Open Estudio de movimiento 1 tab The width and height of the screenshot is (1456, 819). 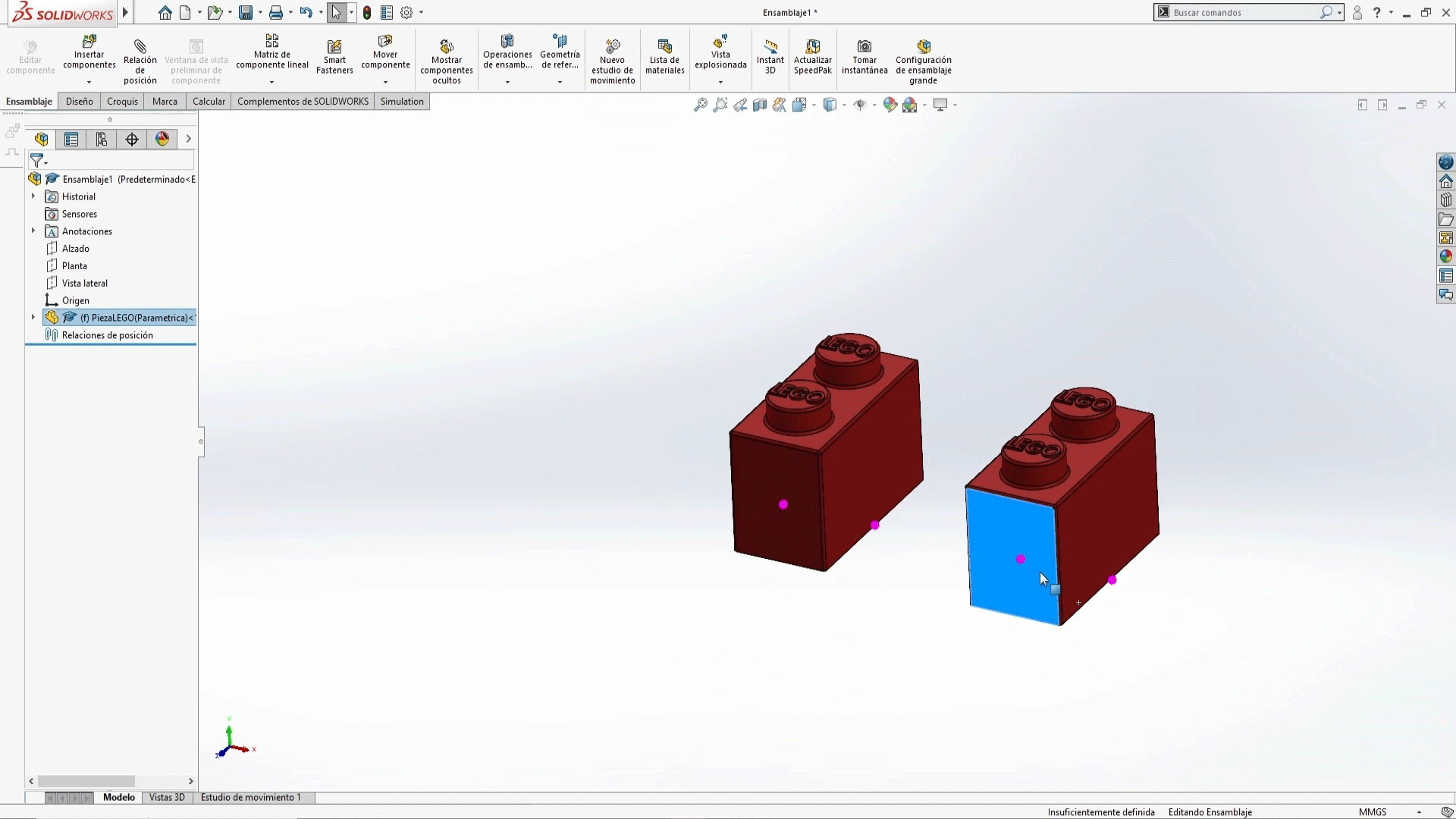(x=251, y=798)
